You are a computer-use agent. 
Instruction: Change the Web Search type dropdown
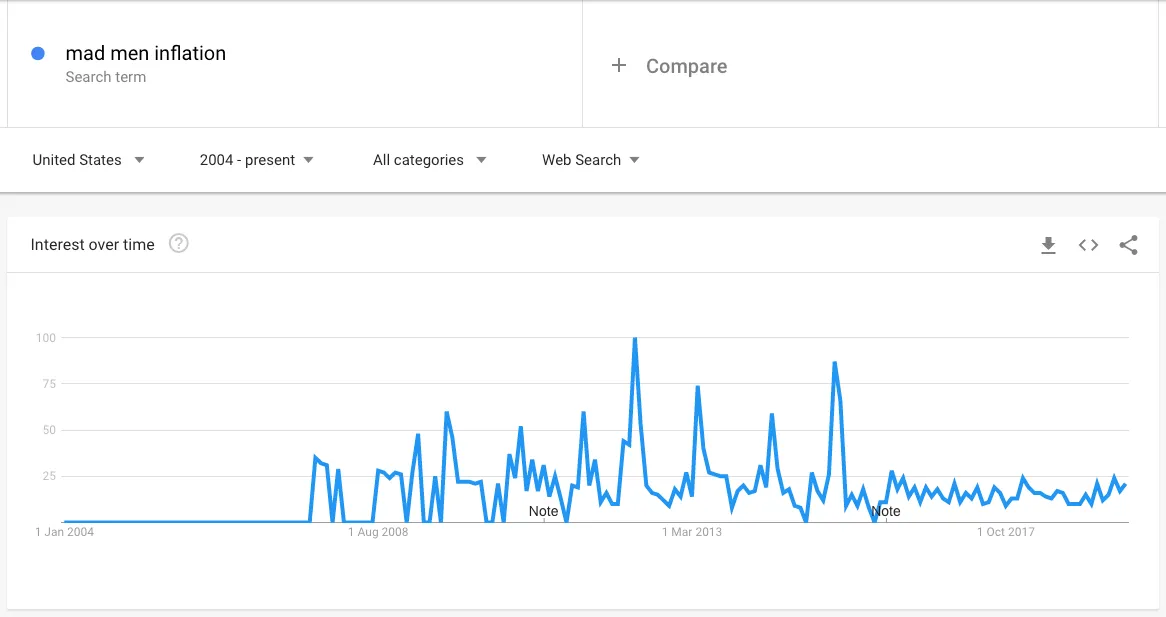tap(590, 160)
